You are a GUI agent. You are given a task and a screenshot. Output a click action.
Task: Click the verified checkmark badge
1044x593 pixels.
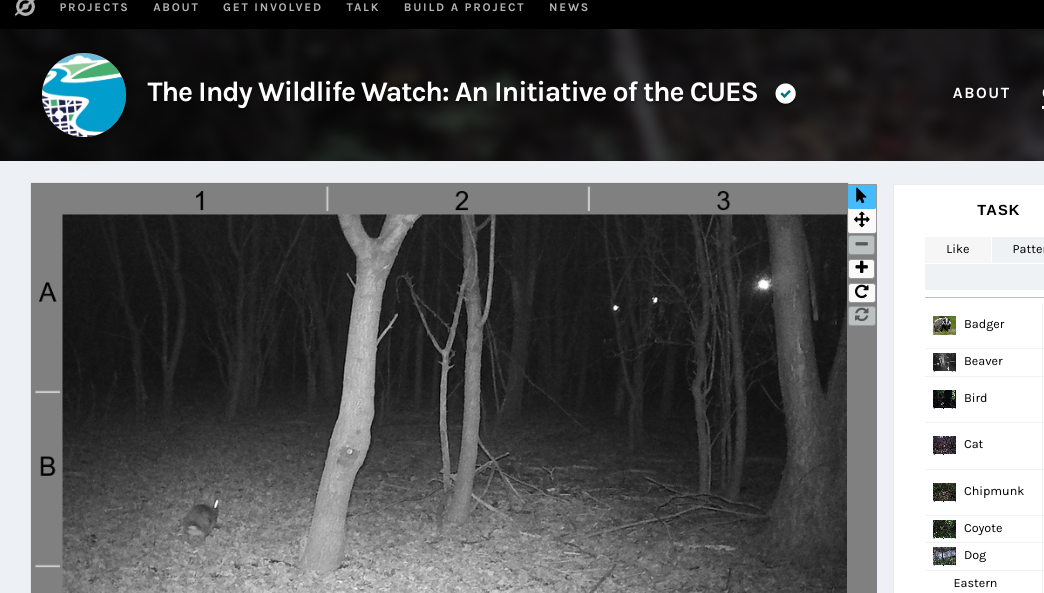pyautogui.click(x=786, y=93)
